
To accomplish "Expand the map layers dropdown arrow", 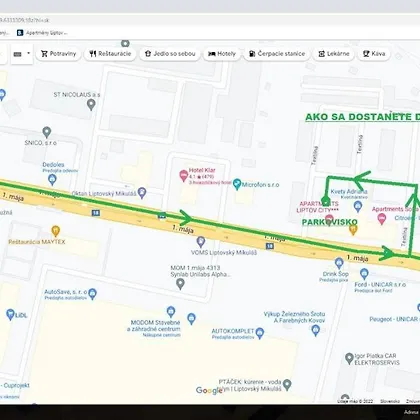I will click(x=29, y=53).
